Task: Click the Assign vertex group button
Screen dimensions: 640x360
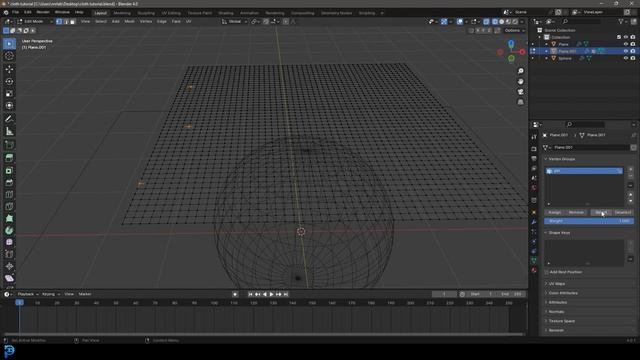Action: pos(554,212)
